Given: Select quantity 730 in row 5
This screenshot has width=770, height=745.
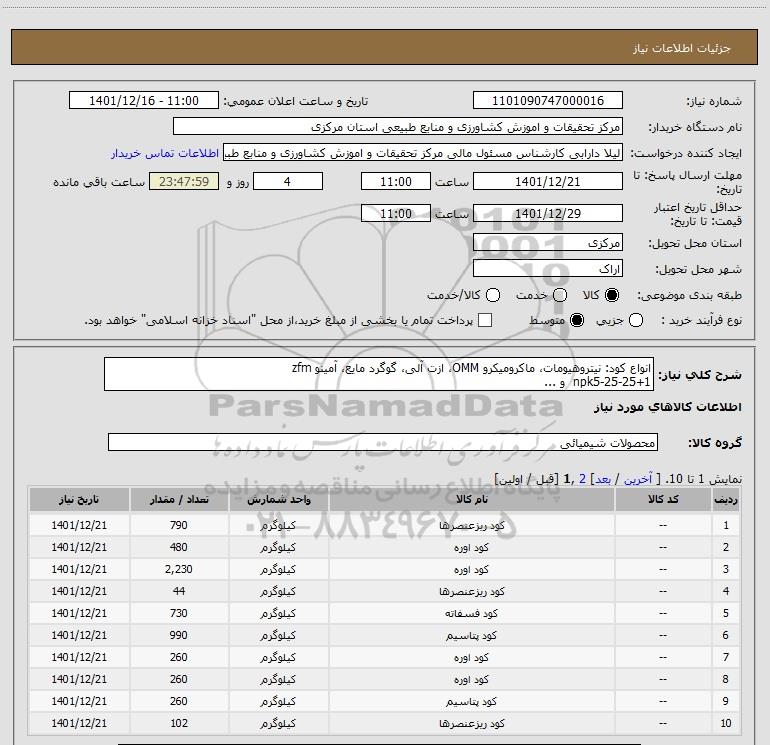Looking at the screenshot, I should tap(179, 613).
